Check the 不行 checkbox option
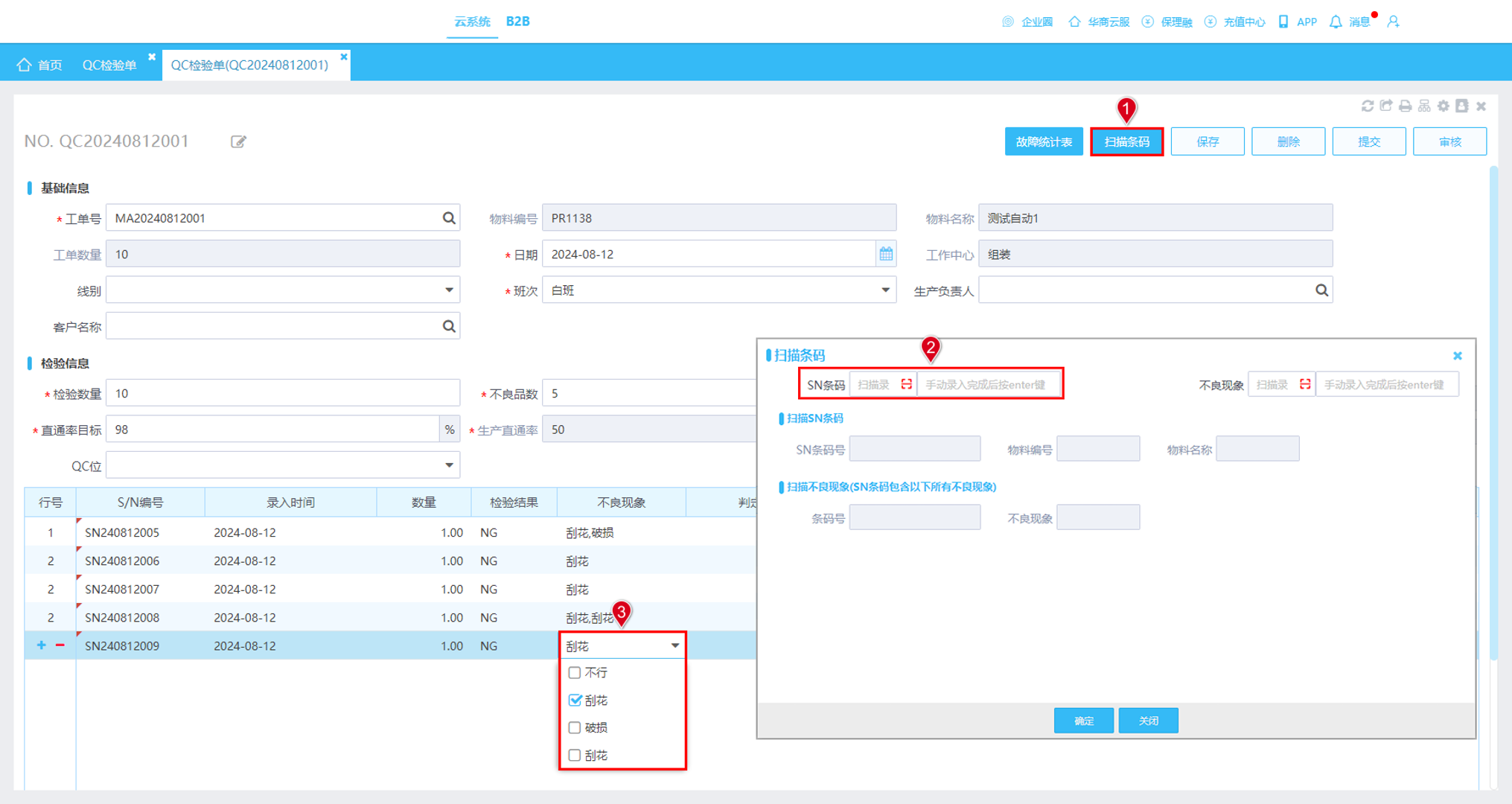1512x804 pixels. coord(574,672)
